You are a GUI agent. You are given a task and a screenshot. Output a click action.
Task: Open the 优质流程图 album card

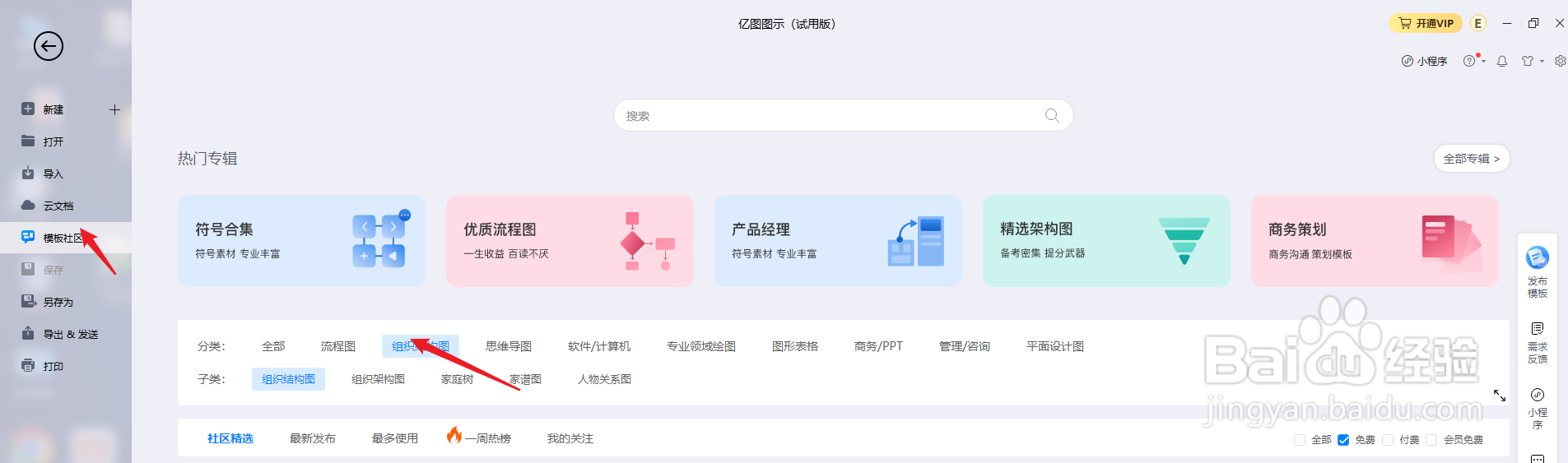570,241
